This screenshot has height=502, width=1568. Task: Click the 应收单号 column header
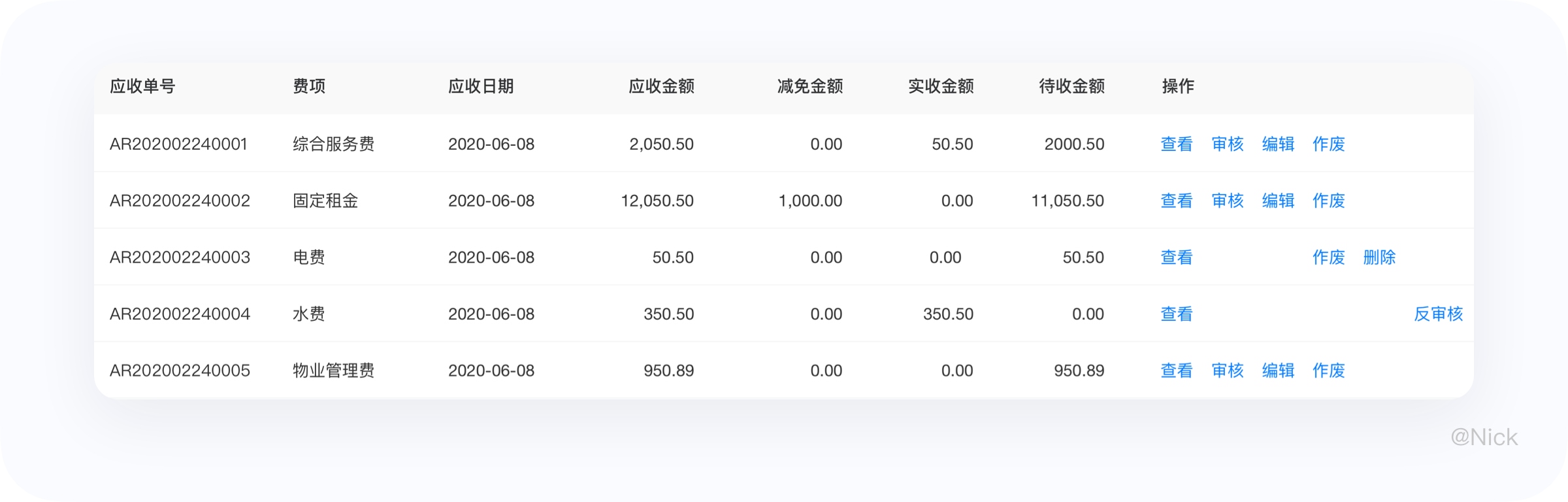pyautogui.click(x=142, y=86)
